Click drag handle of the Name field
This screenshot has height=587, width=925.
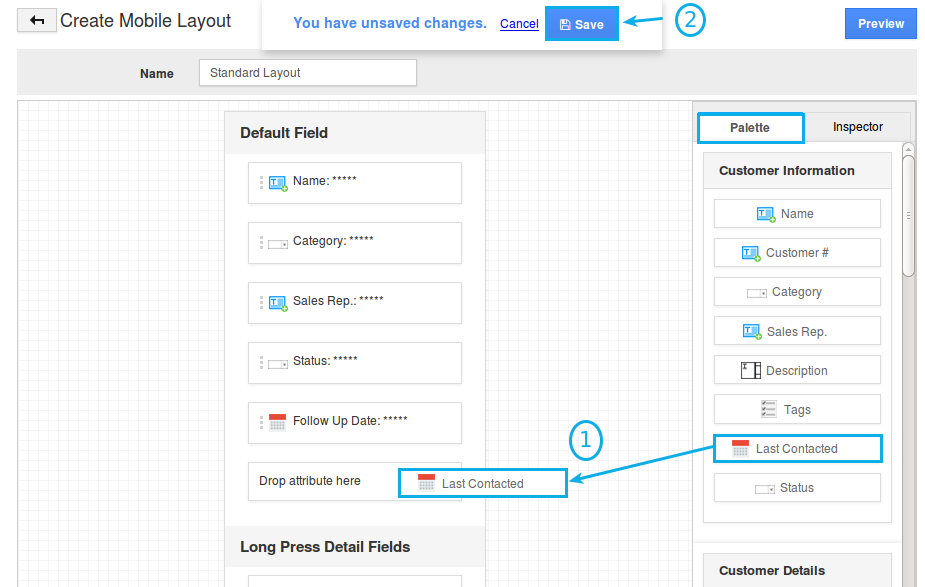[x=262, y=183]
